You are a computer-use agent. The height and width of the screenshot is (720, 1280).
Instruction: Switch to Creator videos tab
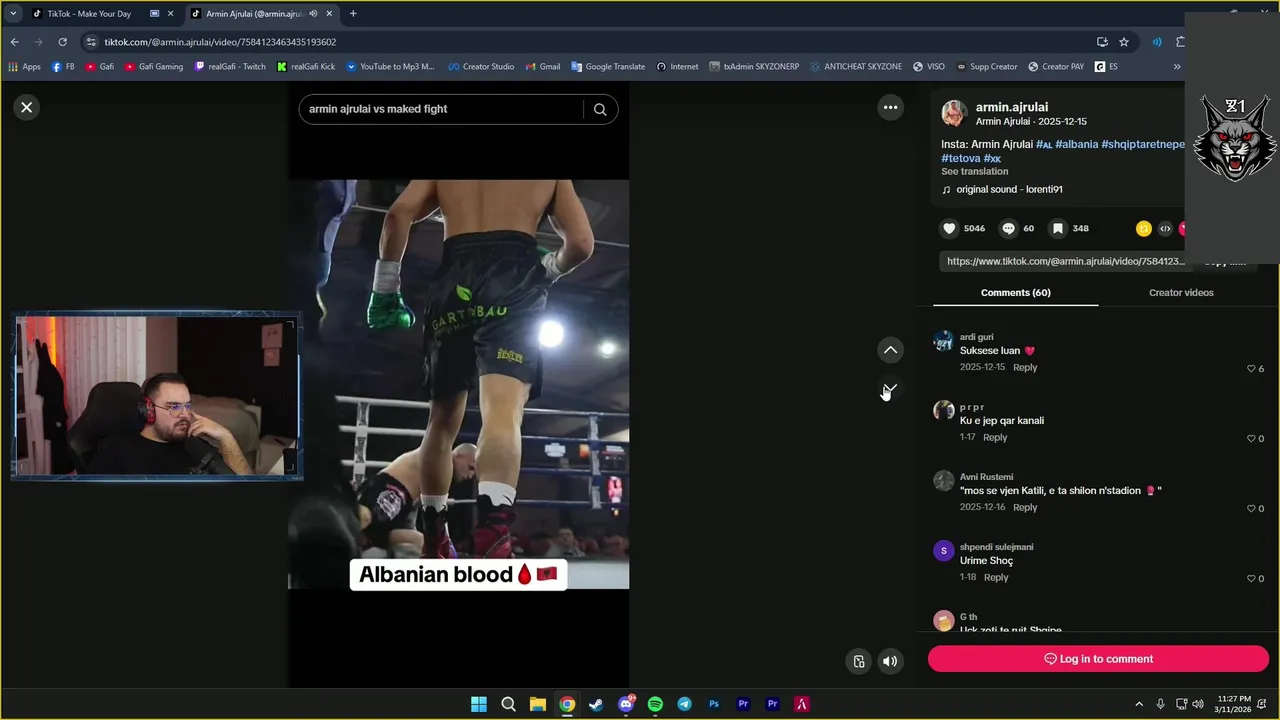click(1181, 293)
